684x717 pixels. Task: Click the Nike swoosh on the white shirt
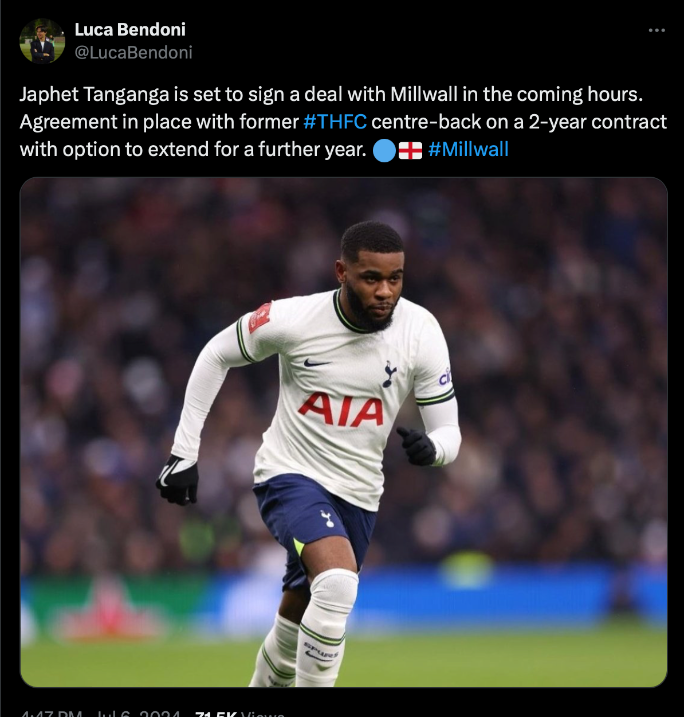(x=316, y=363)
